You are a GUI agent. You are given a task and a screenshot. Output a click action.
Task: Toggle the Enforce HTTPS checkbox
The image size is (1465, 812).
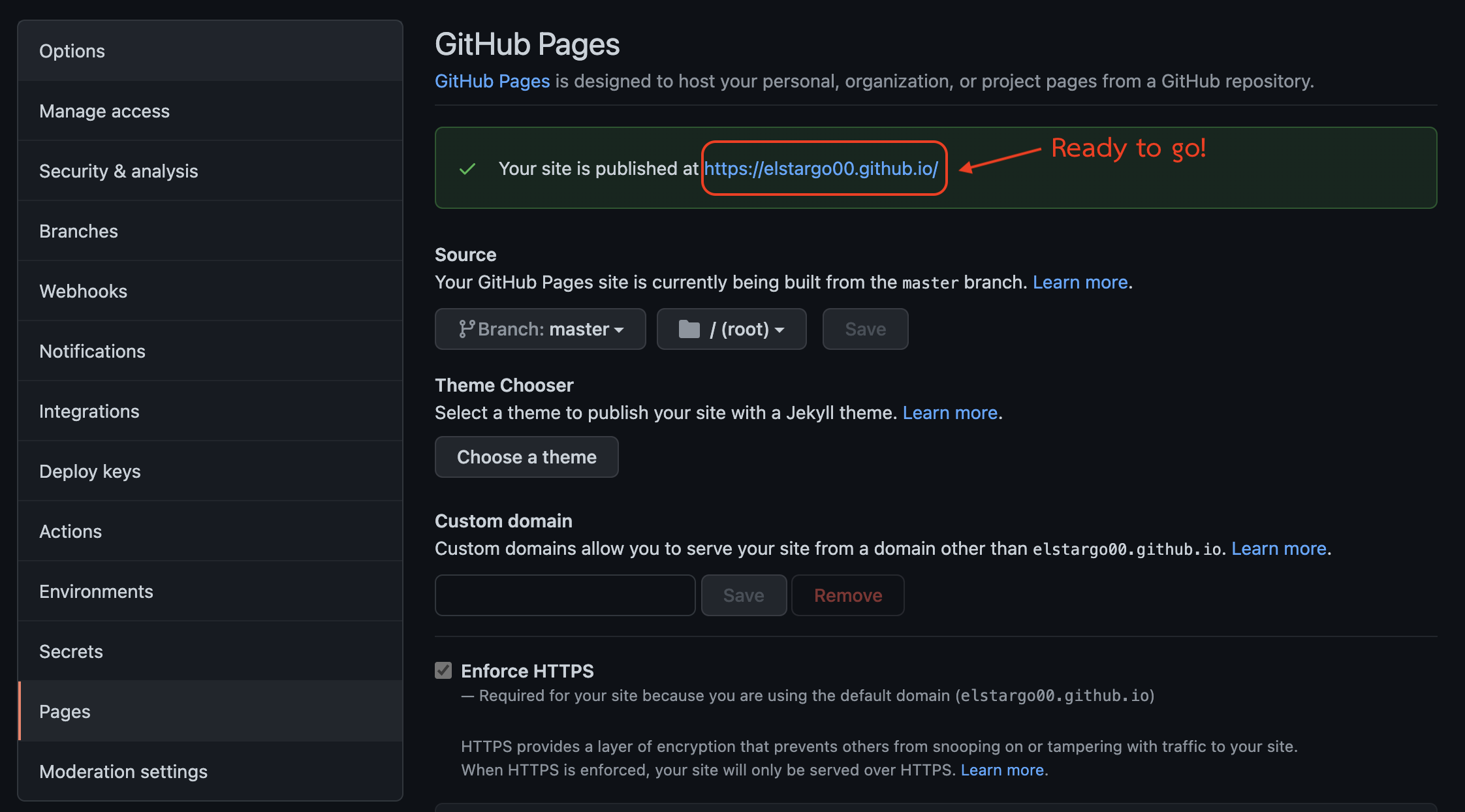[443, 670]
